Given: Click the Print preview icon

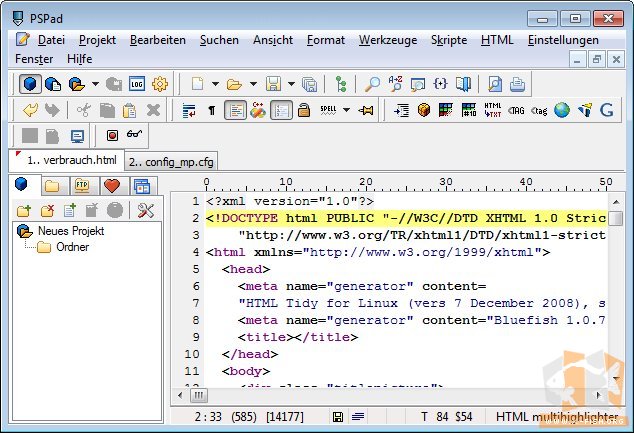Looking at the screenshot, I should (x=495, y=84).
